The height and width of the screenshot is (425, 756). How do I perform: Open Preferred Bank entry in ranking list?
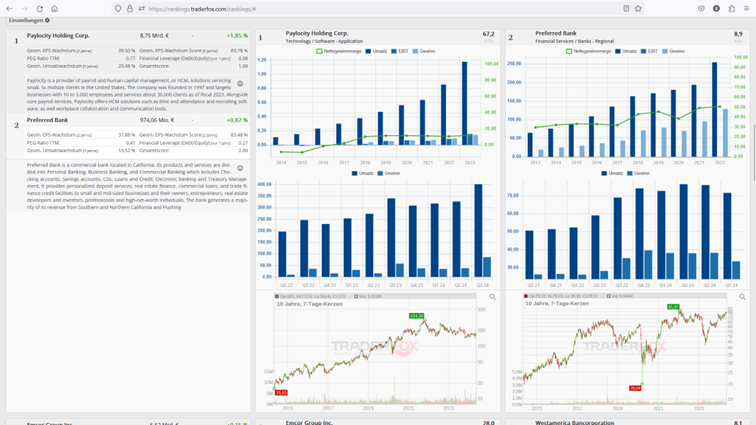coord(47,120)
